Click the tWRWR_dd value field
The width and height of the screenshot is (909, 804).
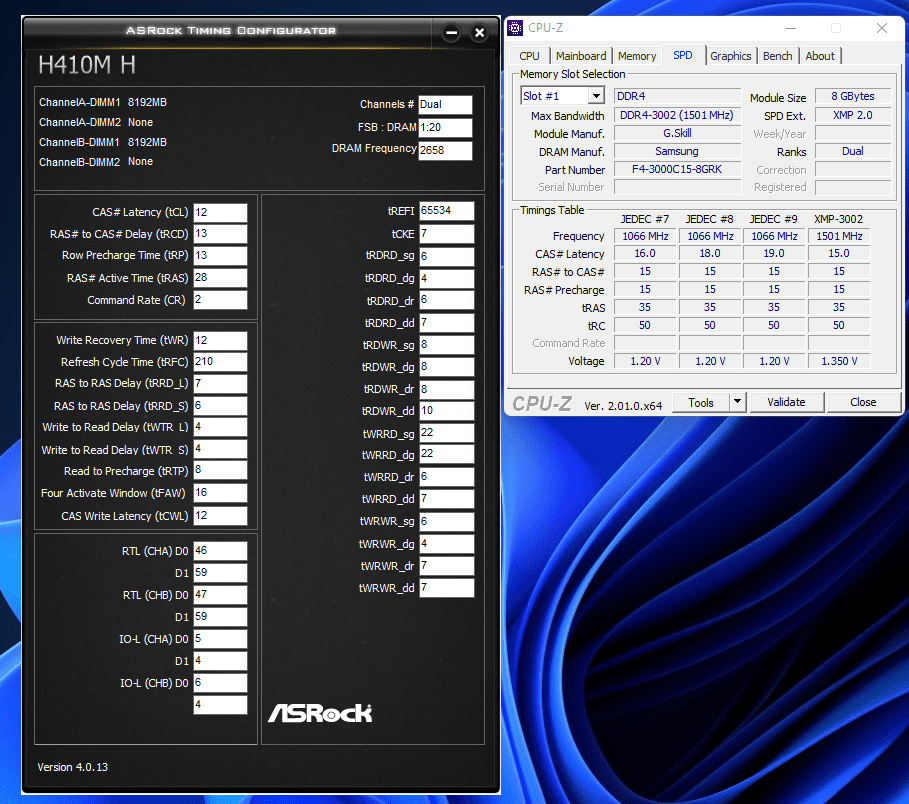[x=446, y=588]
